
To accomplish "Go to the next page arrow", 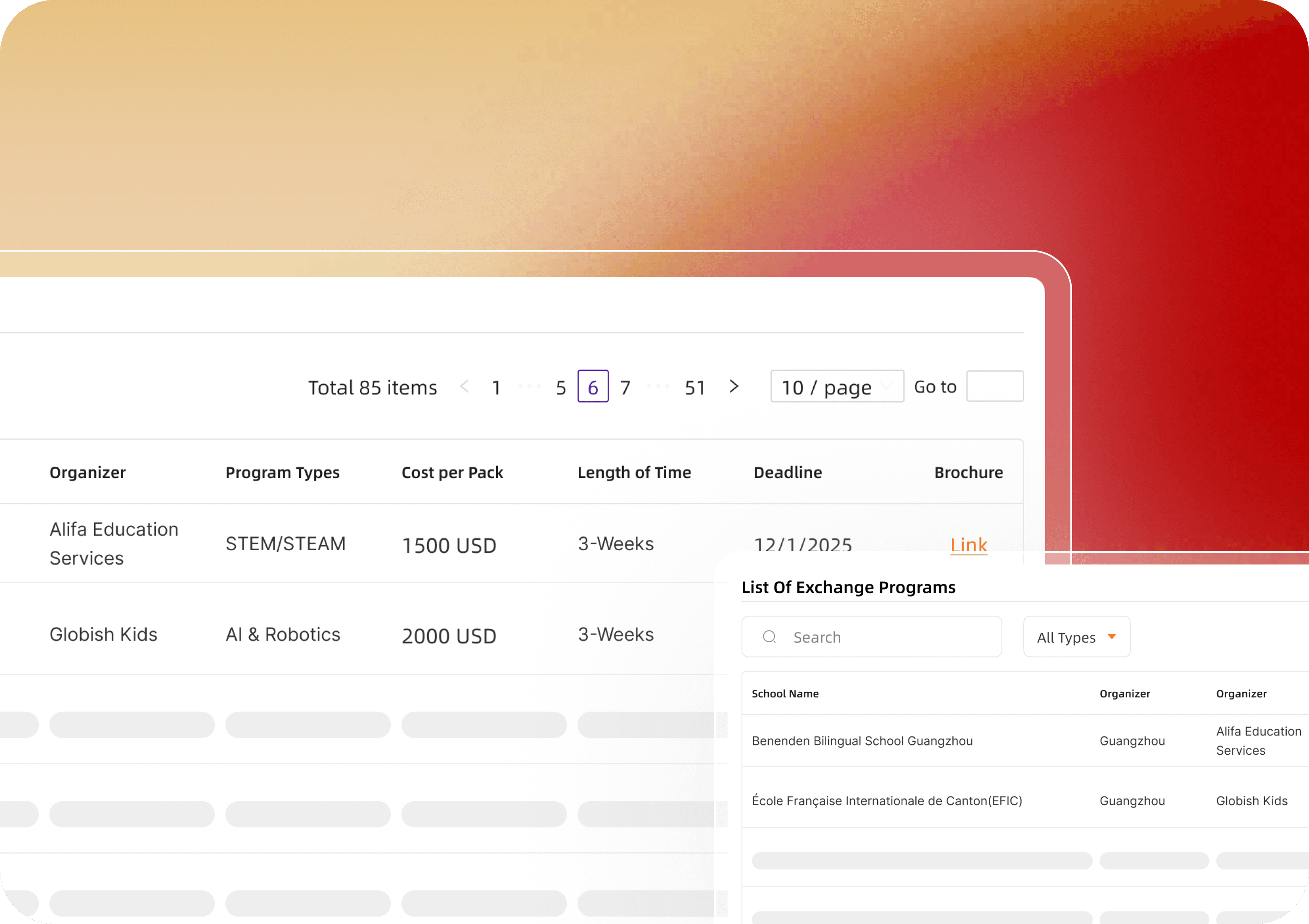I will click(x=734, y=386).
